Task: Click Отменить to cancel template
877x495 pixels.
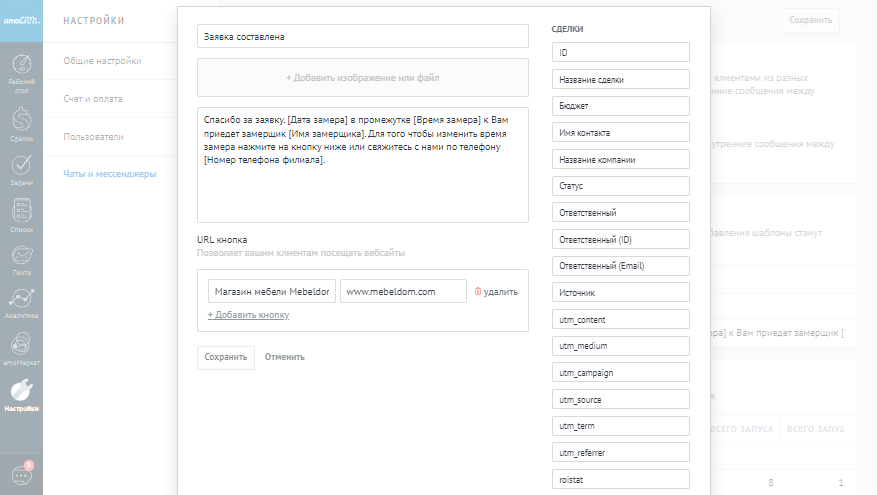Action: point(285,357)
